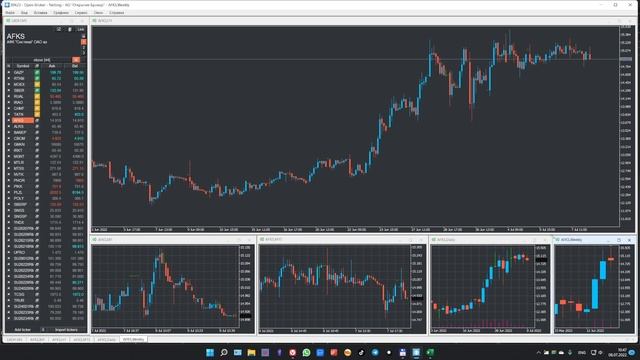
Task: Open WhatsApp from the taskbar
Action: [x=306, y=352]
